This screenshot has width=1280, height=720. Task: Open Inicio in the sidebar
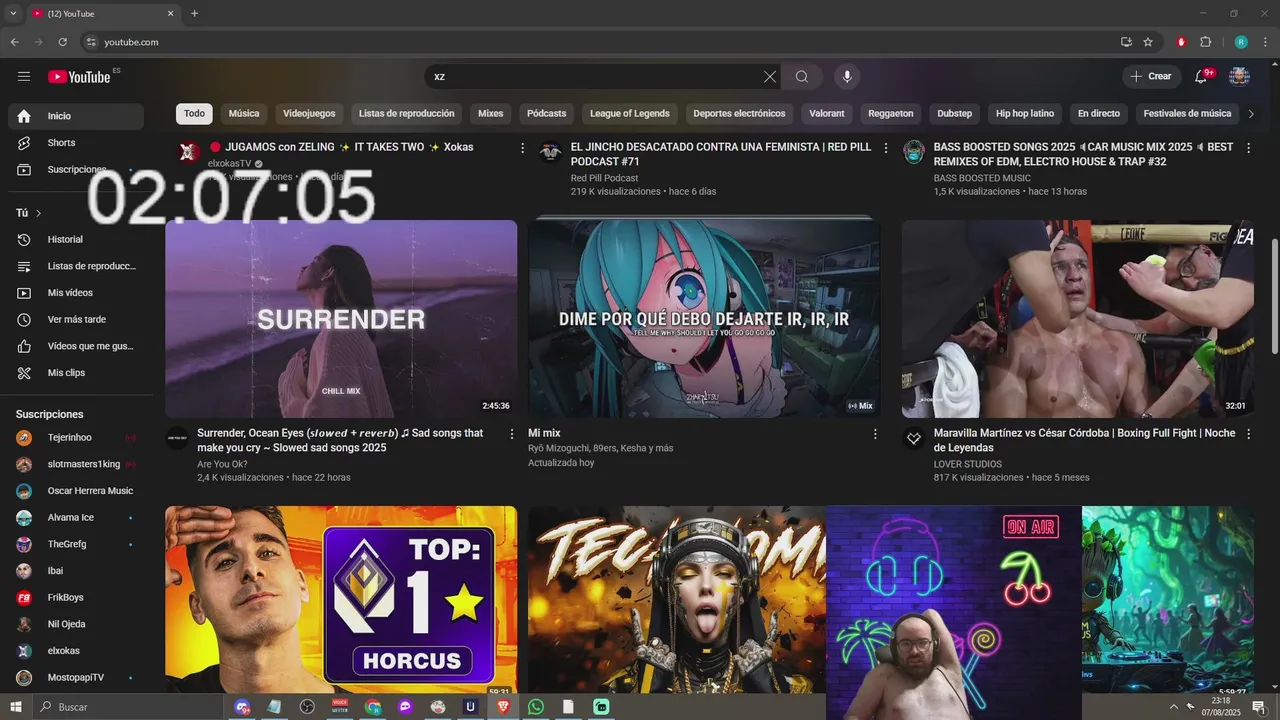[75, 116]
